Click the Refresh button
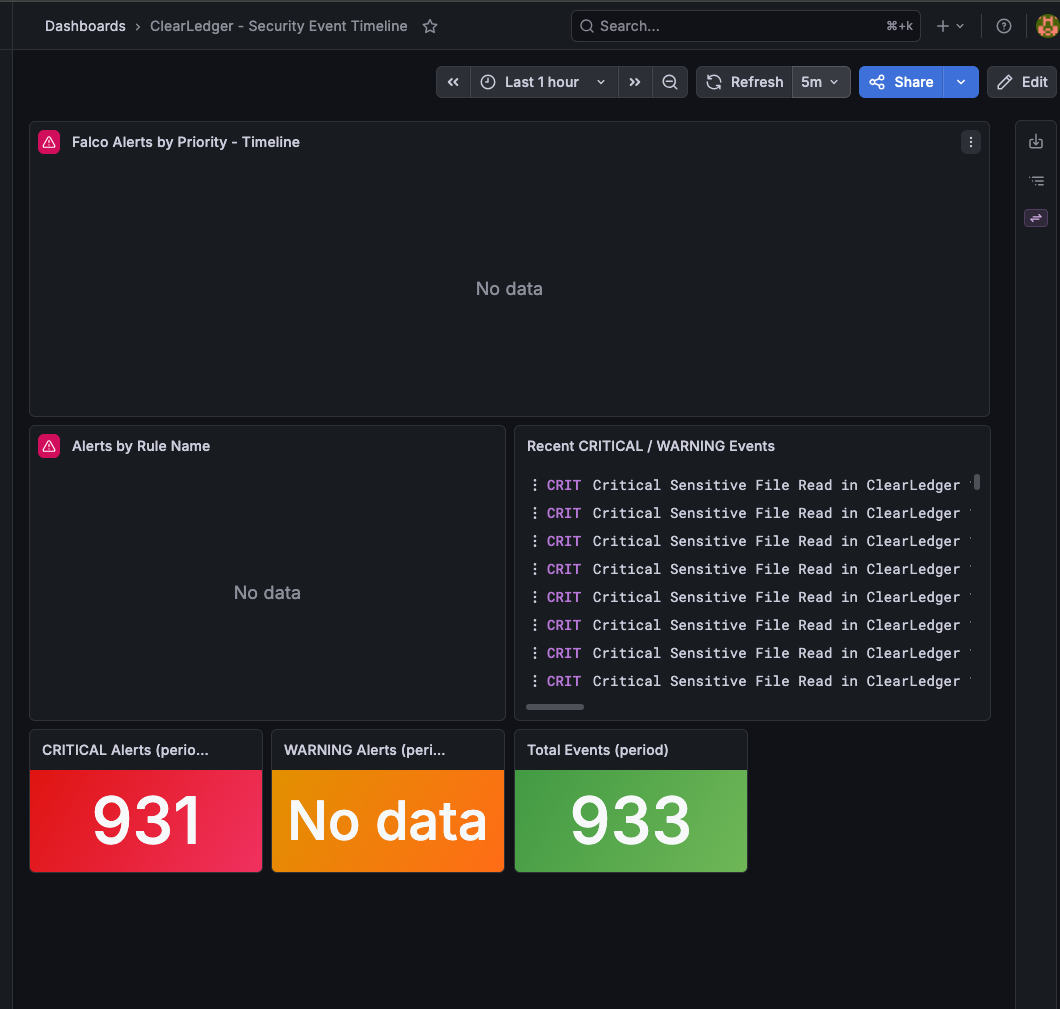1060x1009 pixels. 744,82
